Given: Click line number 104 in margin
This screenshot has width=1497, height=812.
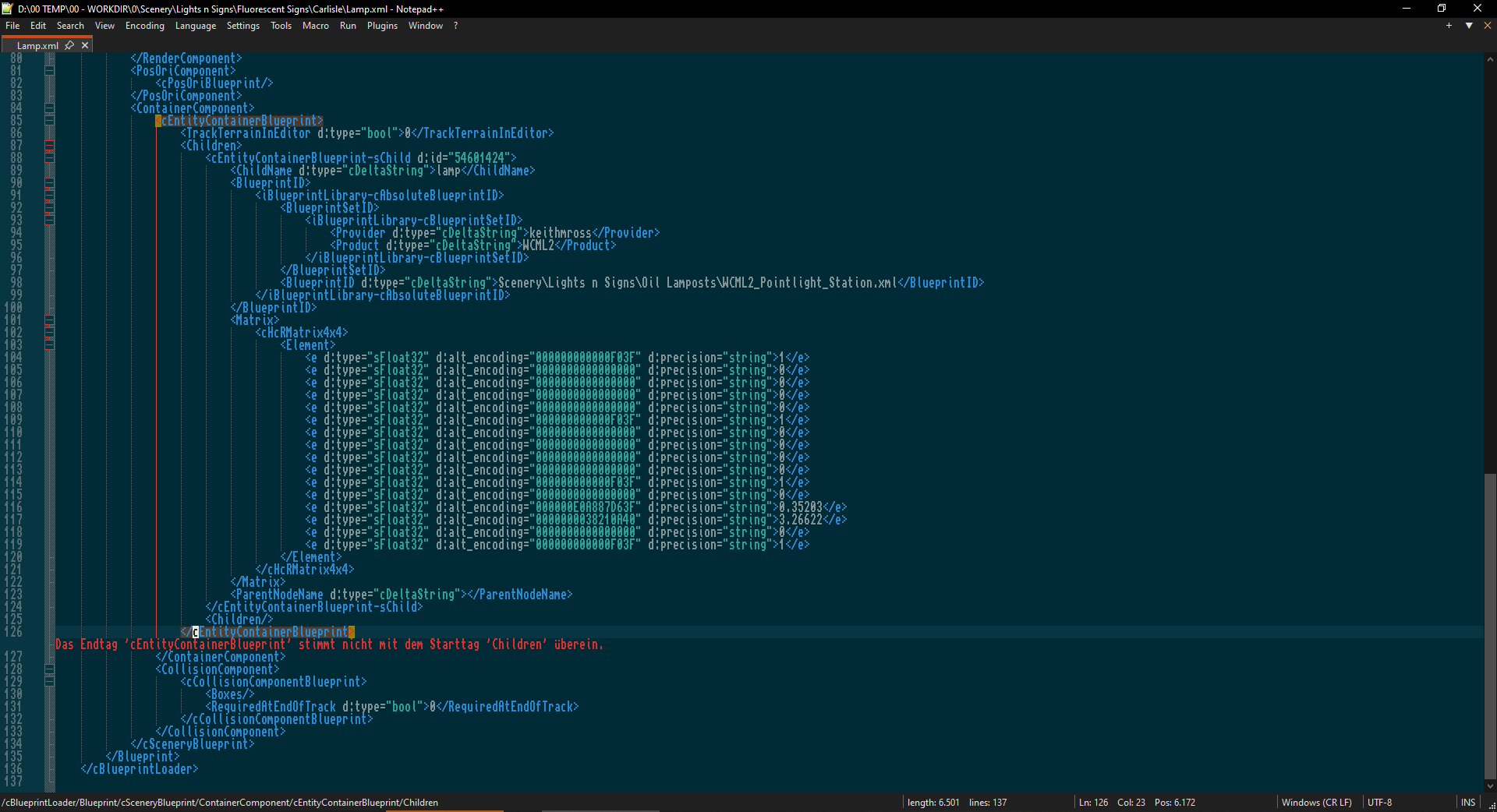Looking at the screenshot, I should coord(13,358).
